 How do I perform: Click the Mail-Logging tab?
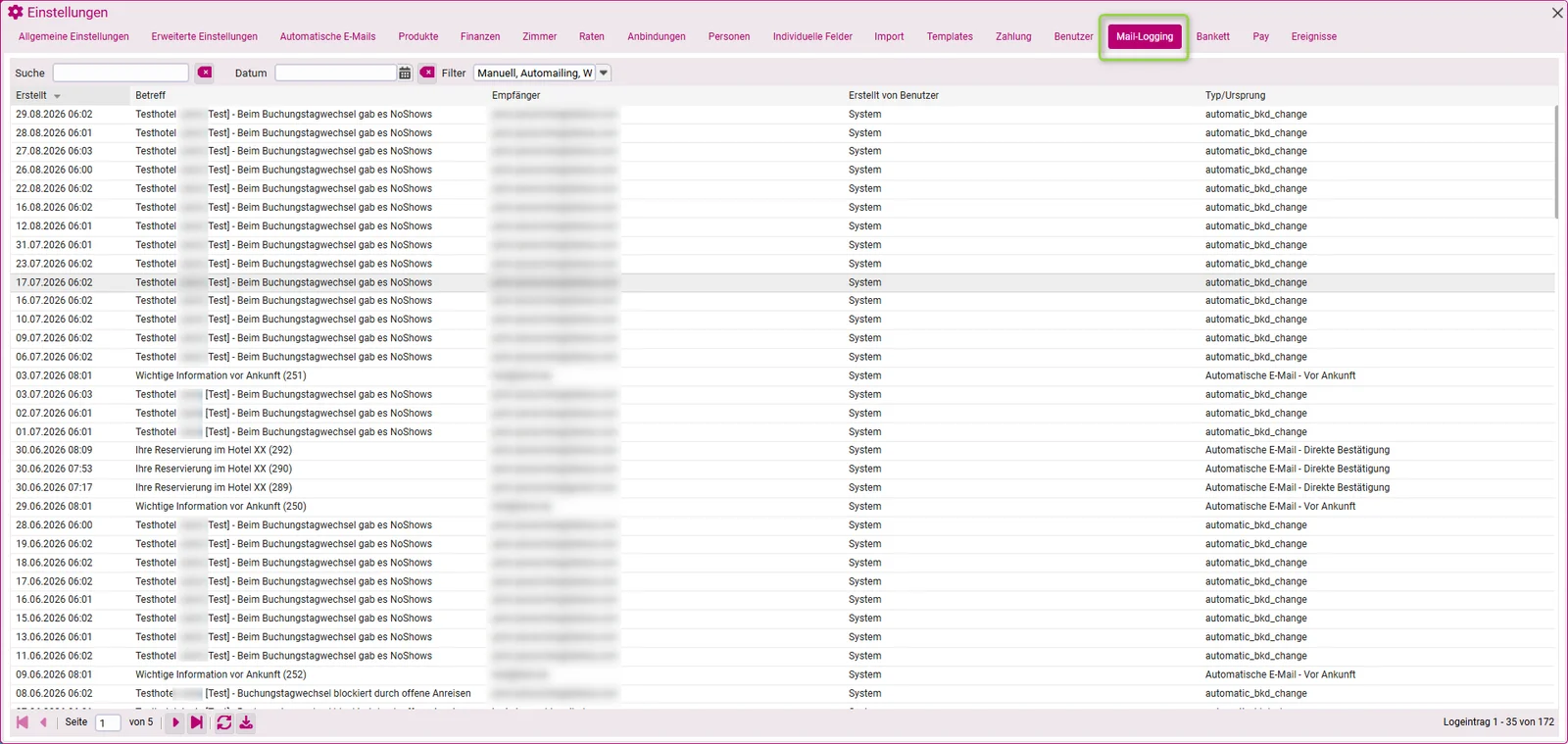[1145, 36]
